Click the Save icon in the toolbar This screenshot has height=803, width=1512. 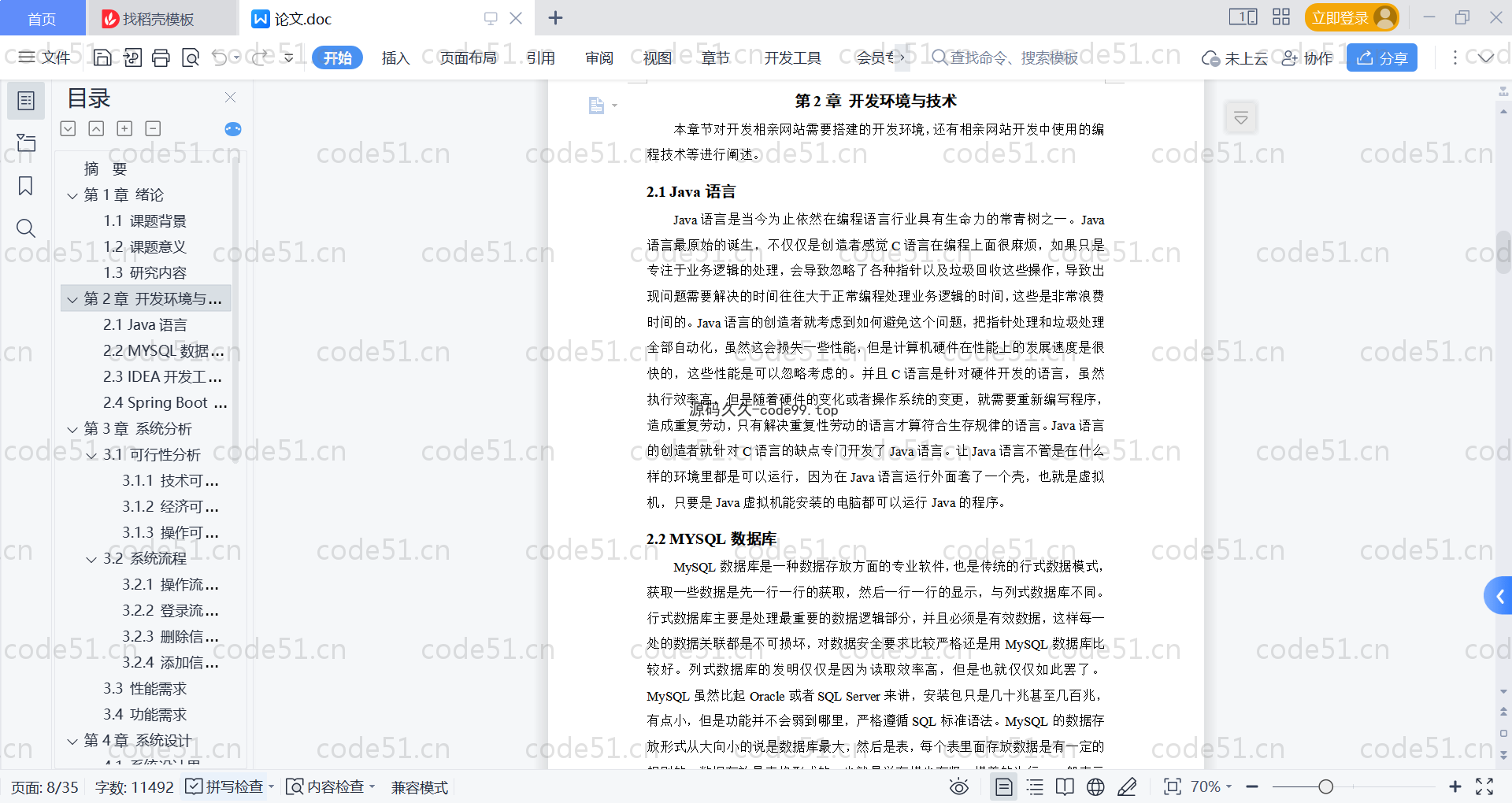102,57
